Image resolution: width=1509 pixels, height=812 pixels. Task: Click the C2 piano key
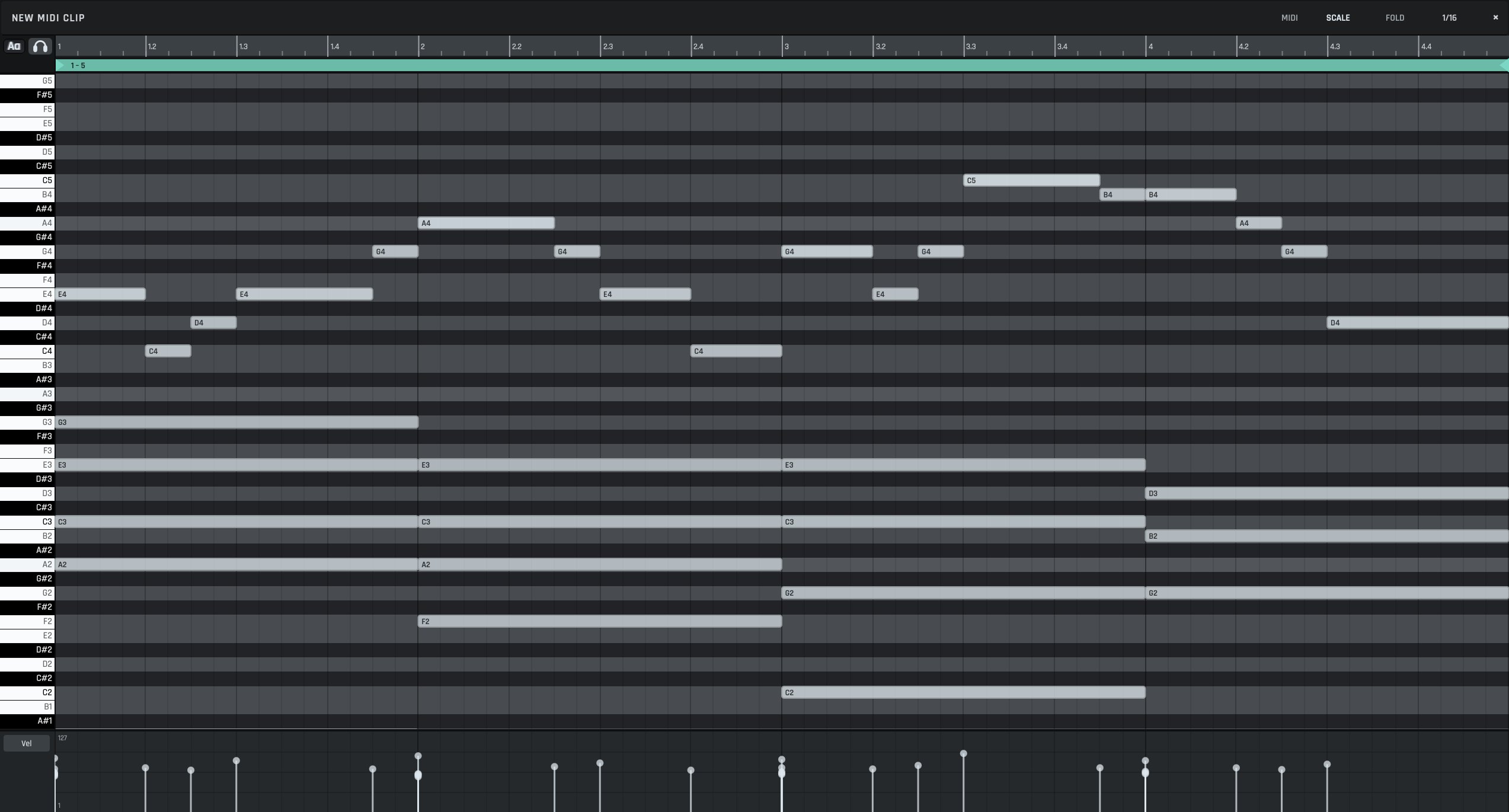coord(27,692)
